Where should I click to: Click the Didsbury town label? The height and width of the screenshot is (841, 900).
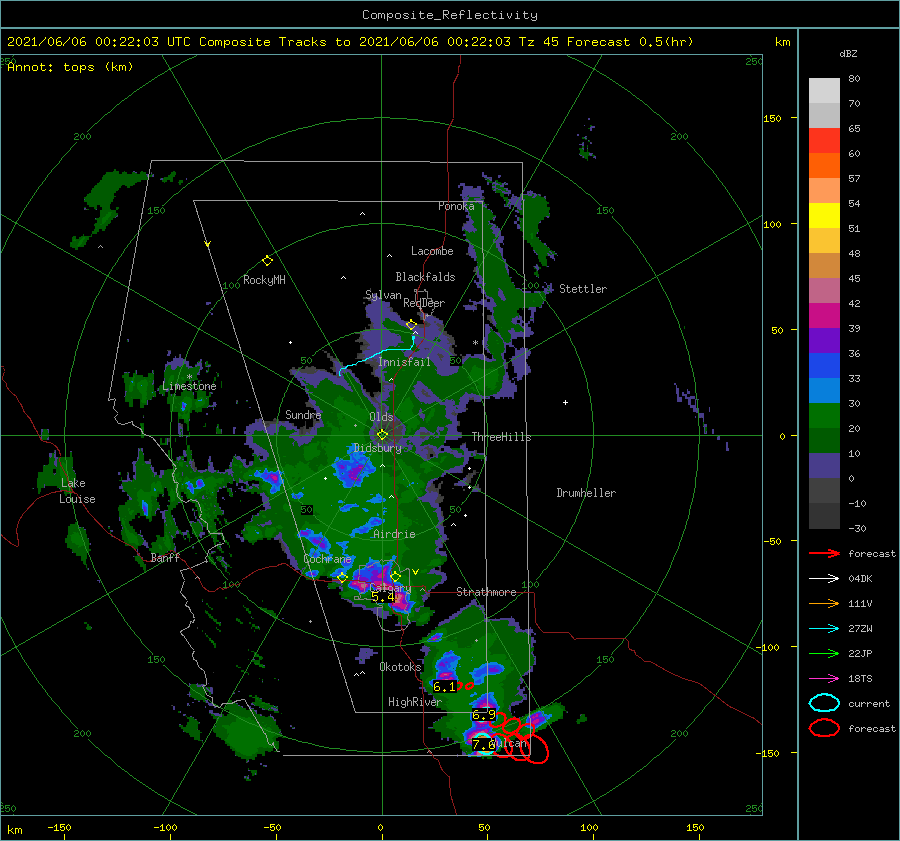pos(377,448)
